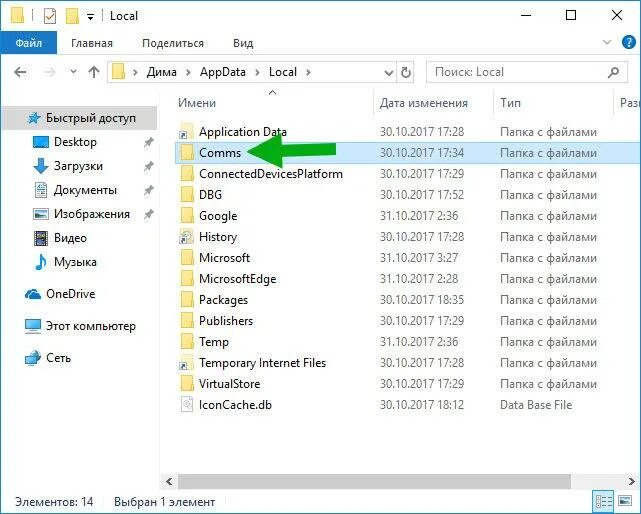The height and width of the screenshot is (514, 641).
Task: Refresh the Local folder view
Action: pyautogui.click(x=406, y=72)
